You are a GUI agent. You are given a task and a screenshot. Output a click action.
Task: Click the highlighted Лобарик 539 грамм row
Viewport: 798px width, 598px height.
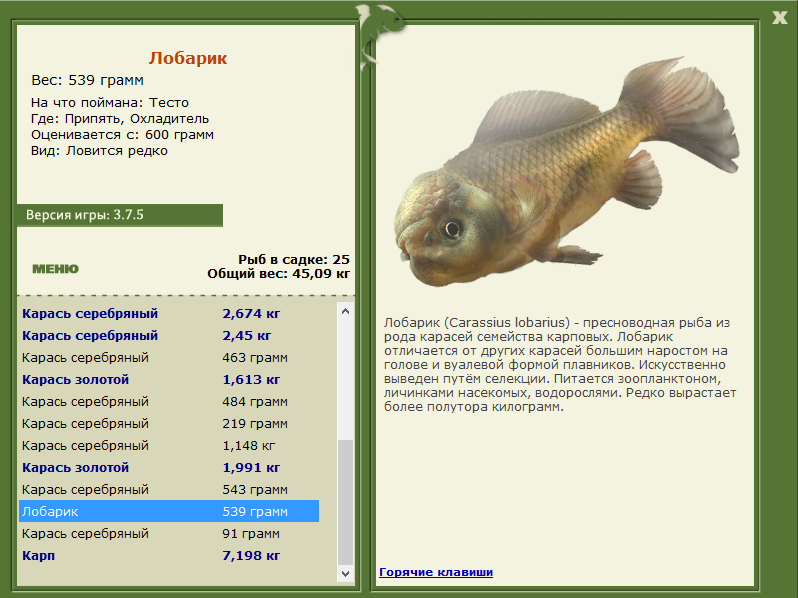click(x=169, y=511)
